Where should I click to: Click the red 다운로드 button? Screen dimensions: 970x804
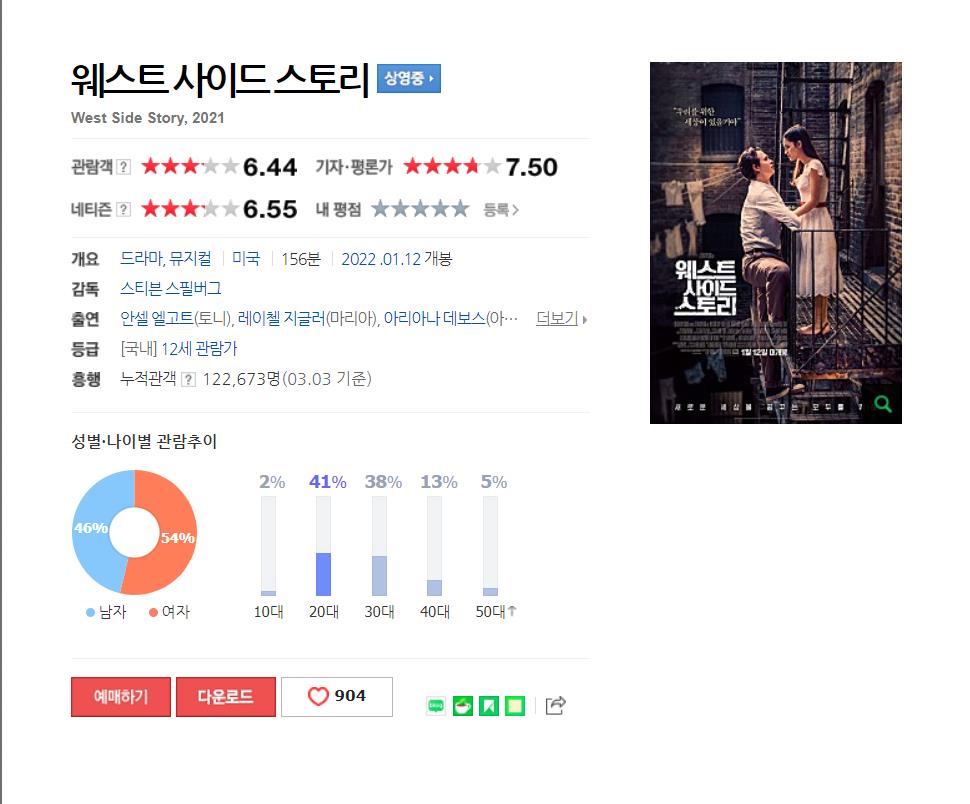(x=226, y=697)
